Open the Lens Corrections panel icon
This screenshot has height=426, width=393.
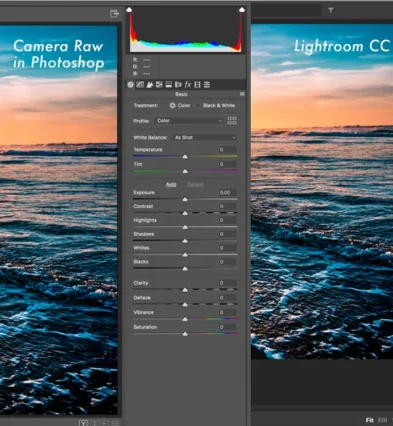(178, 85)
